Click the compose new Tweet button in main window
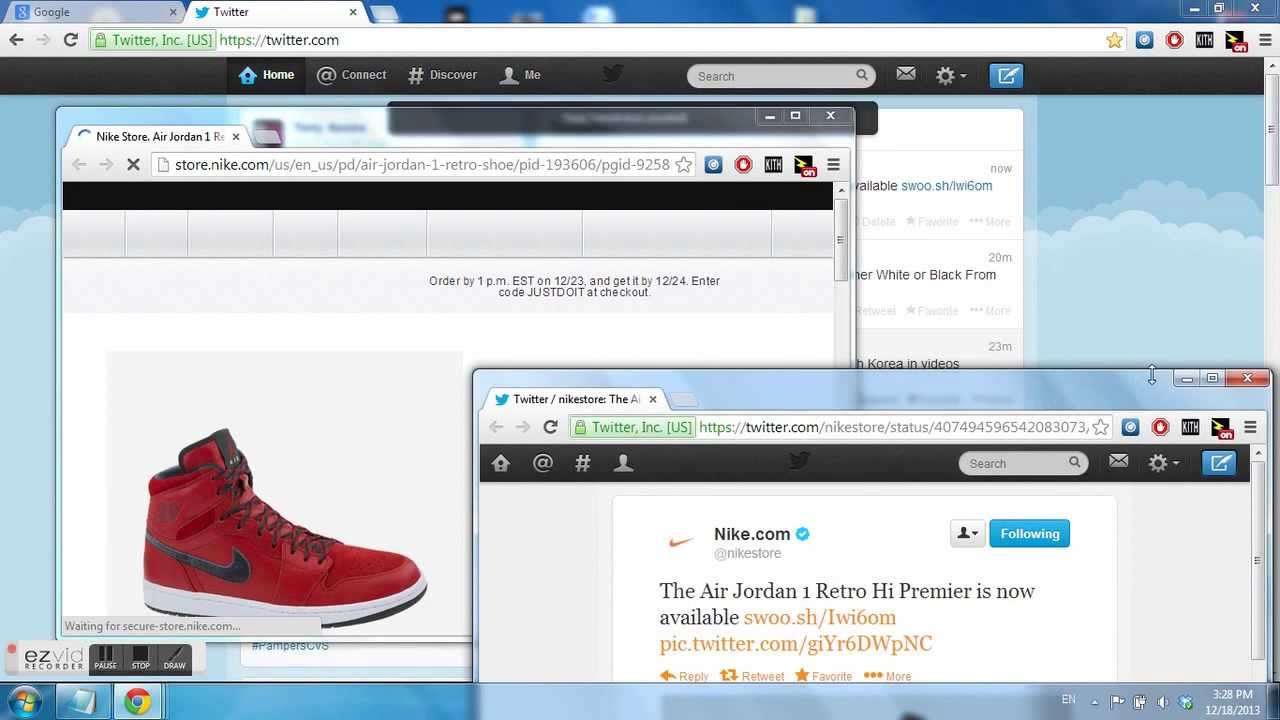This screenshot has width=1280, height=720. 1006,75
